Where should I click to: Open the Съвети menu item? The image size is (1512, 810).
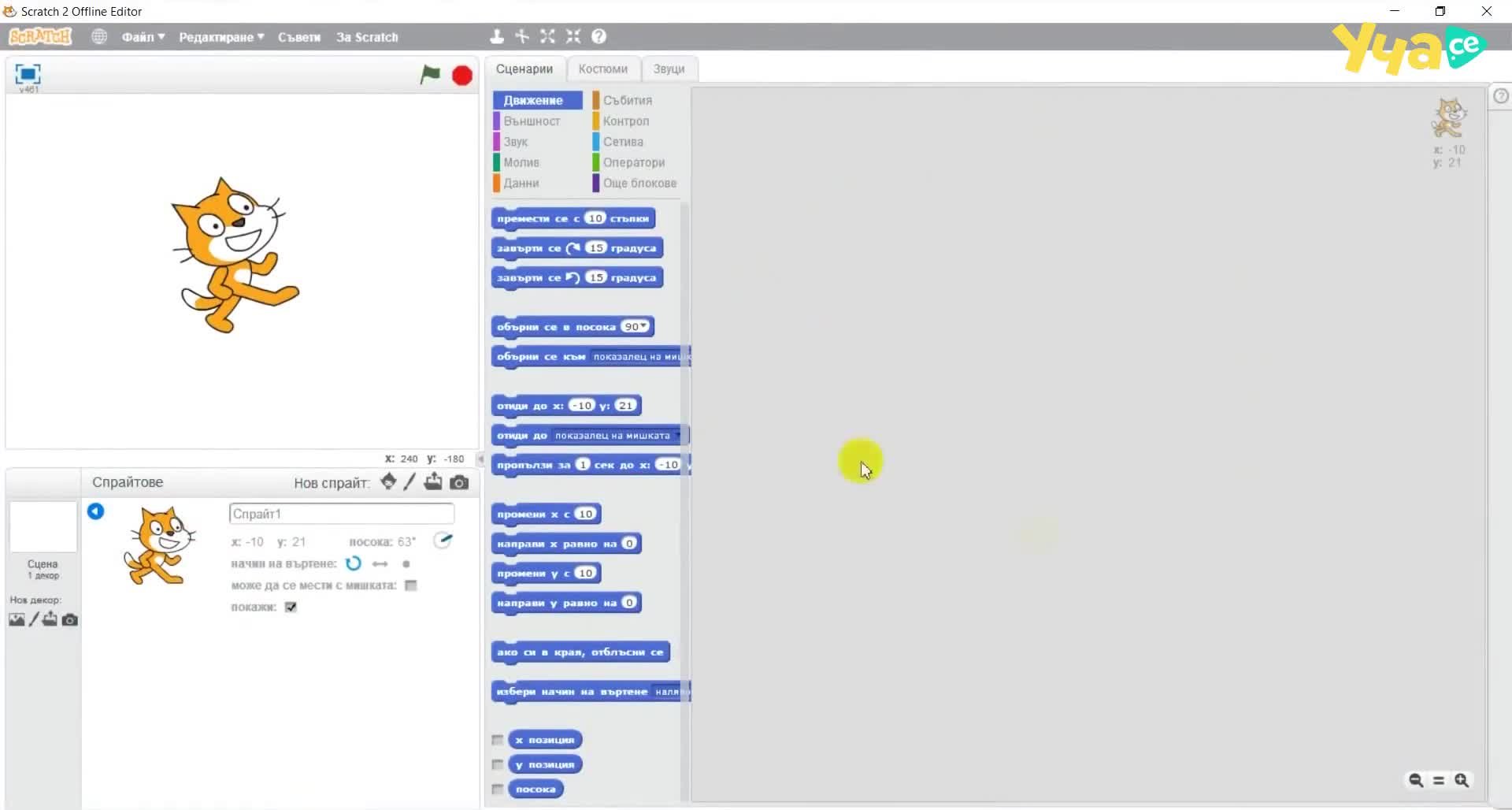tap(299, 37)
